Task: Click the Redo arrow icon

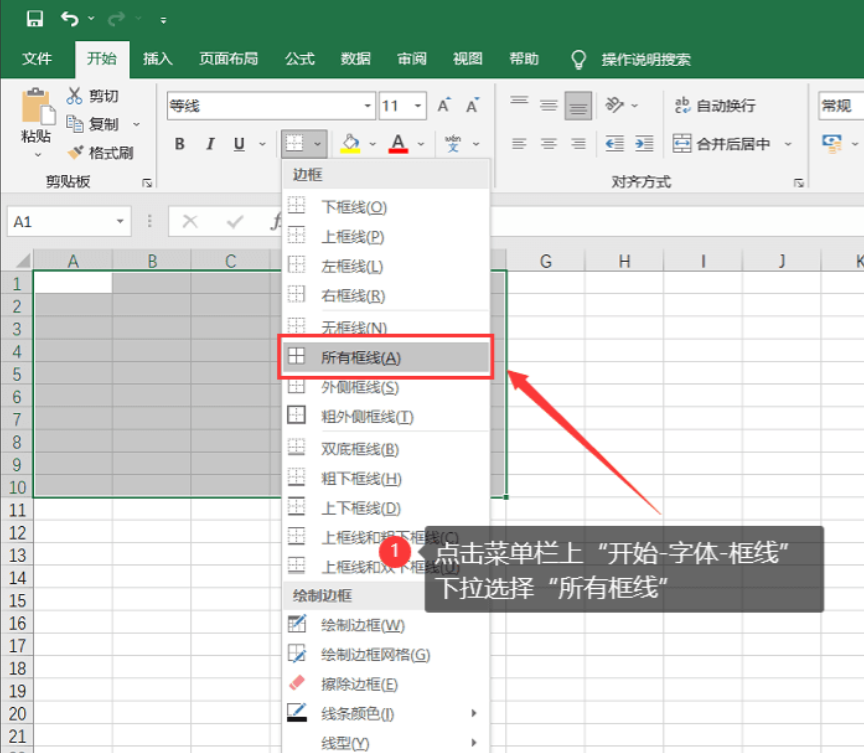Action: [116, 19]
